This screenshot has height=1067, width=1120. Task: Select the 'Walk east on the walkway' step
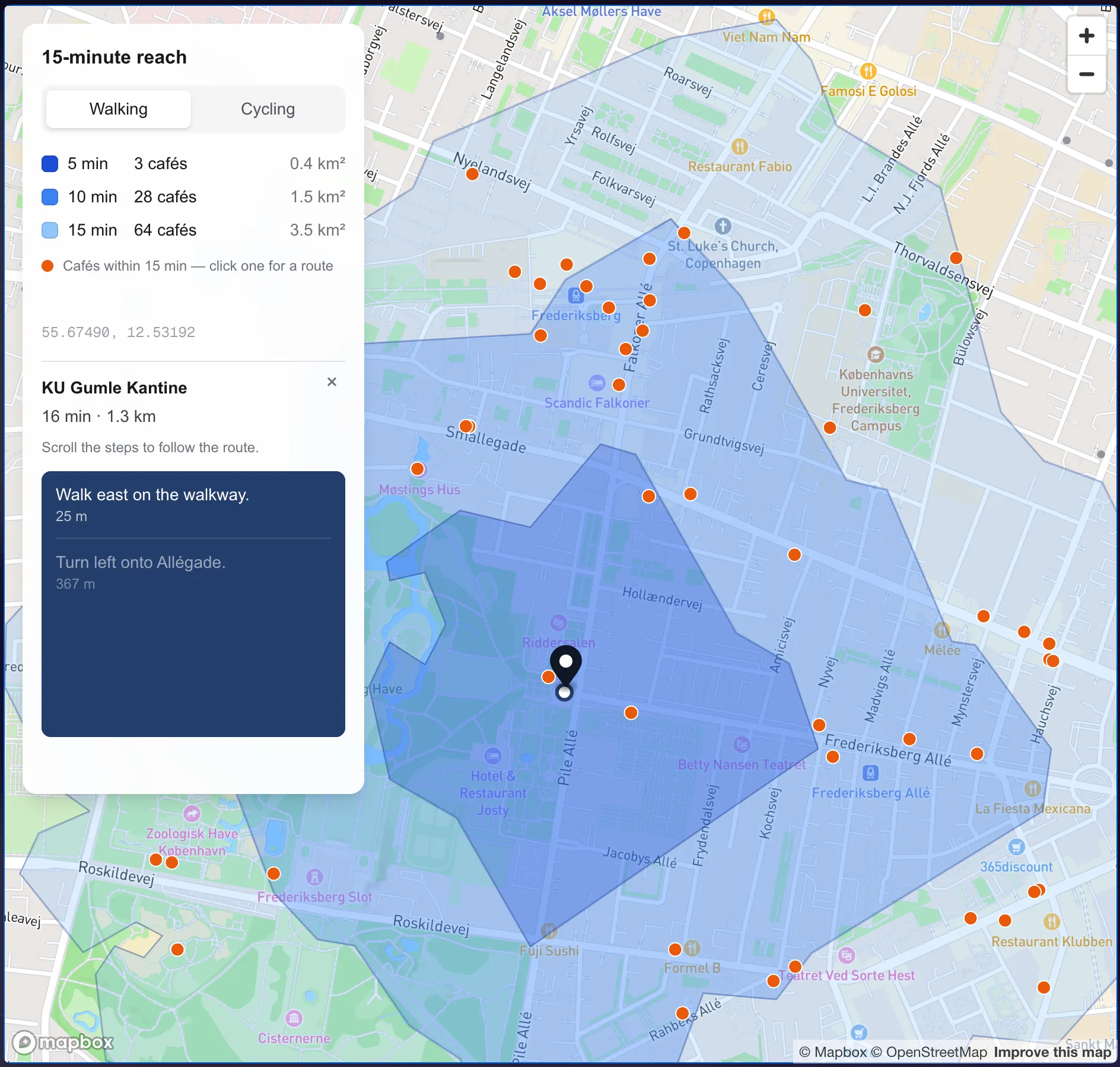point(193,504)
